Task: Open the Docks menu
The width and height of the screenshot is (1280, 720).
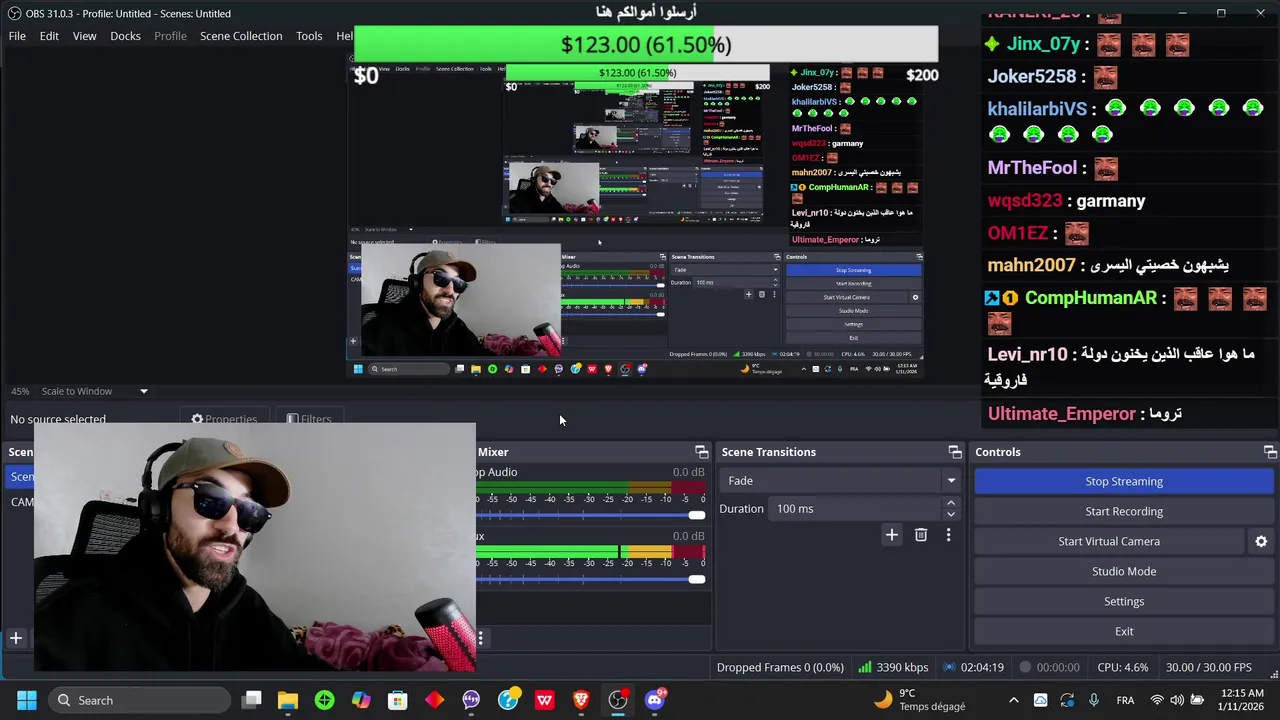Action: 125,36
